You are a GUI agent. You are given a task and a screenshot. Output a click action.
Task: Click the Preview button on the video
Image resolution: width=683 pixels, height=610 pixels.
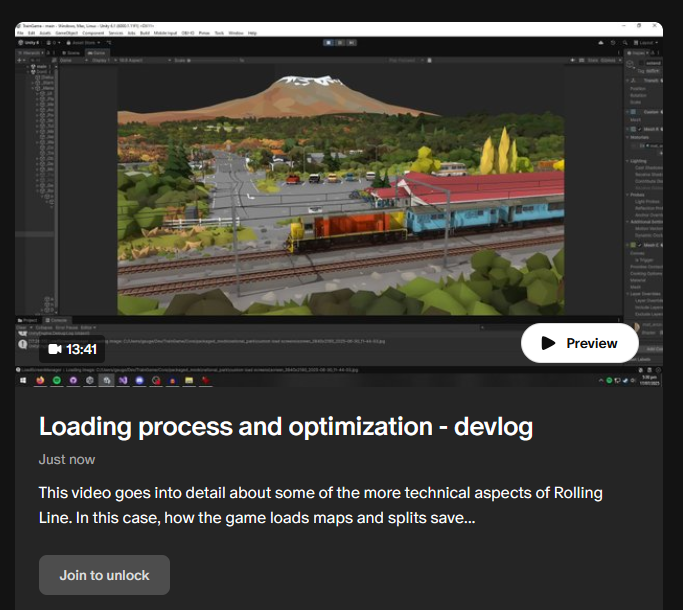click(579, 343)
